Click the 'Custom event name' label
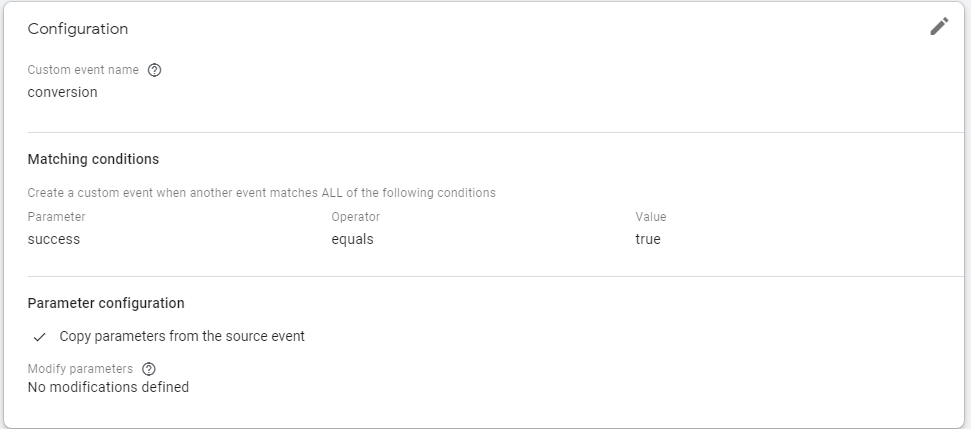Screen dimensions: 971x429 [x=83, y=70]
